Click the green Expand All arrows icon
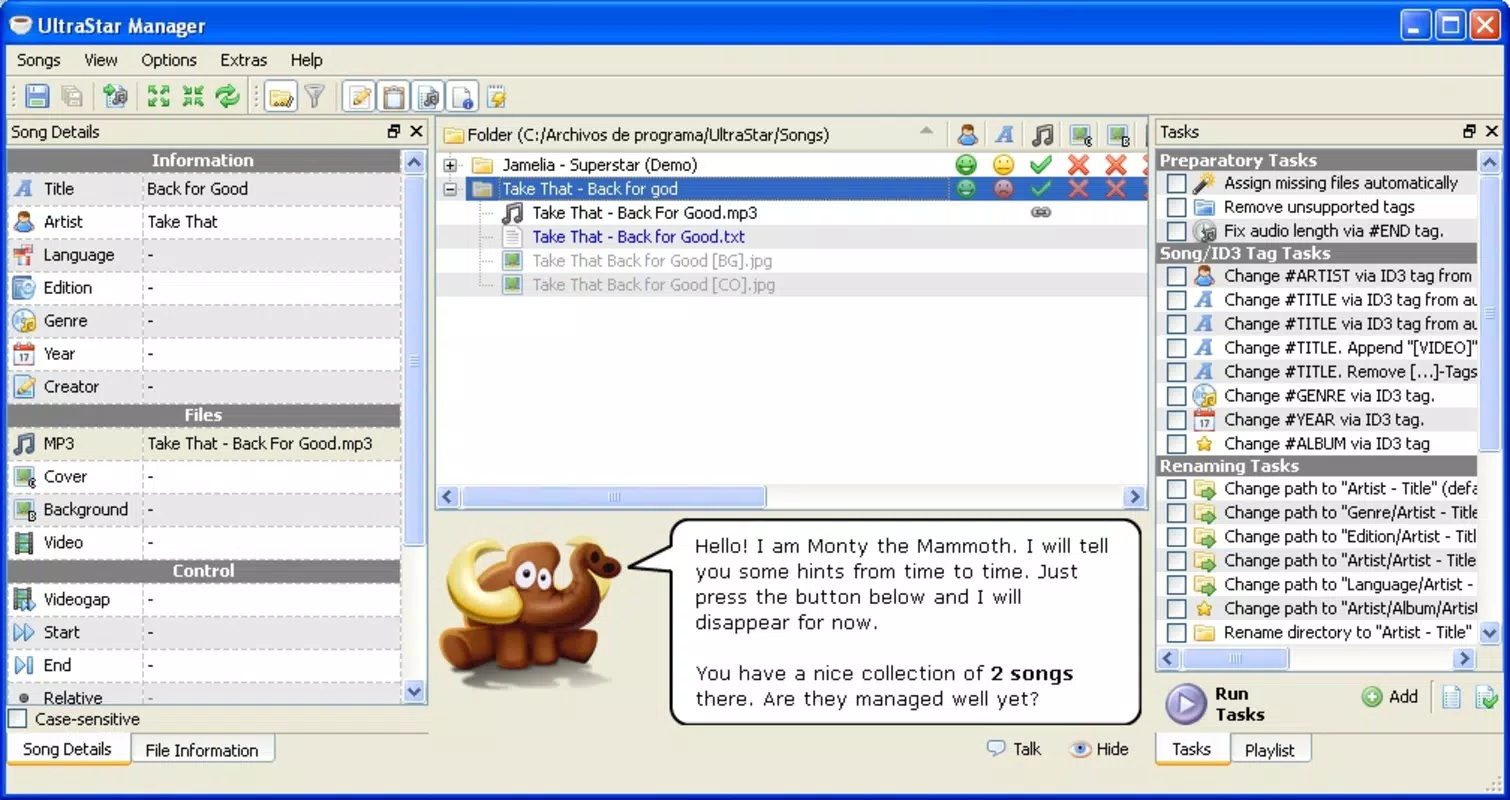Screen dimensions: 1510x800 [x=158, y=96]
